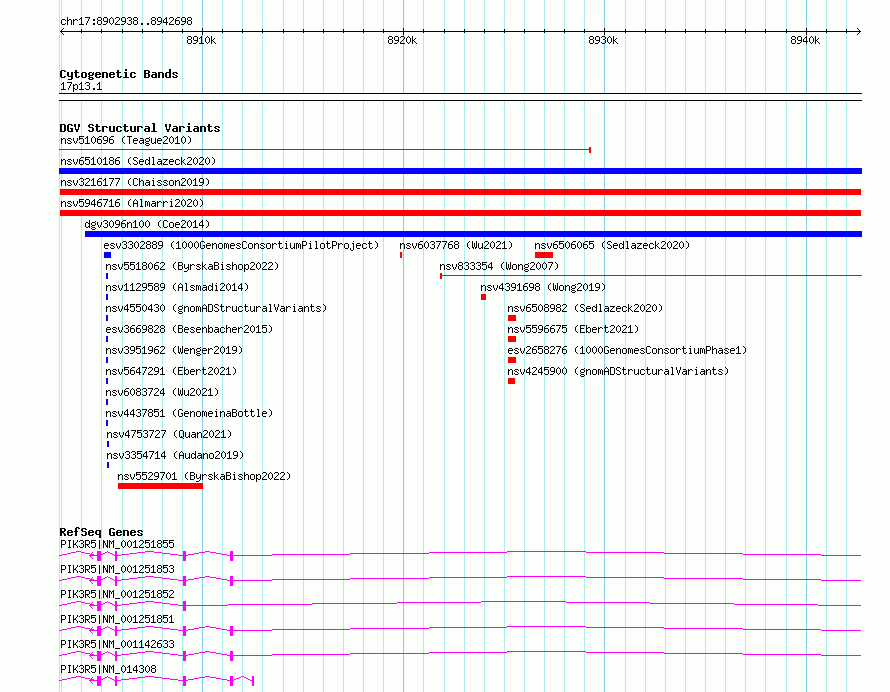The height and width of the screenshot is (692, 890).
Task: Click the RefSeq Genes track title
Action: pyautogui.click(x=101, y=532)
